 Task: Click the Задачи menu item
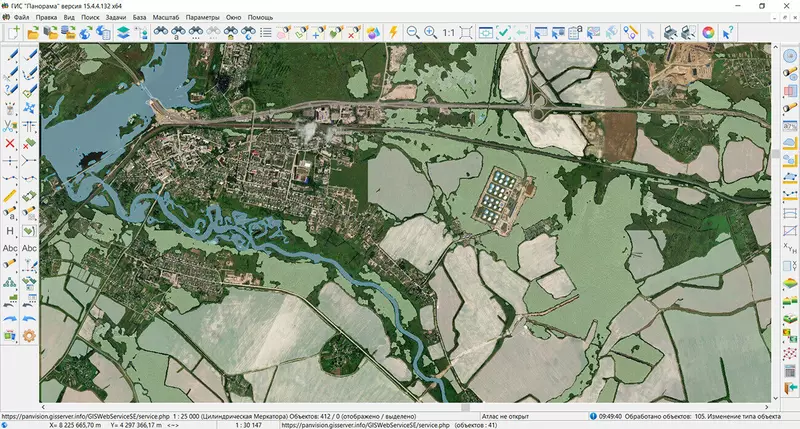point(116,18)
